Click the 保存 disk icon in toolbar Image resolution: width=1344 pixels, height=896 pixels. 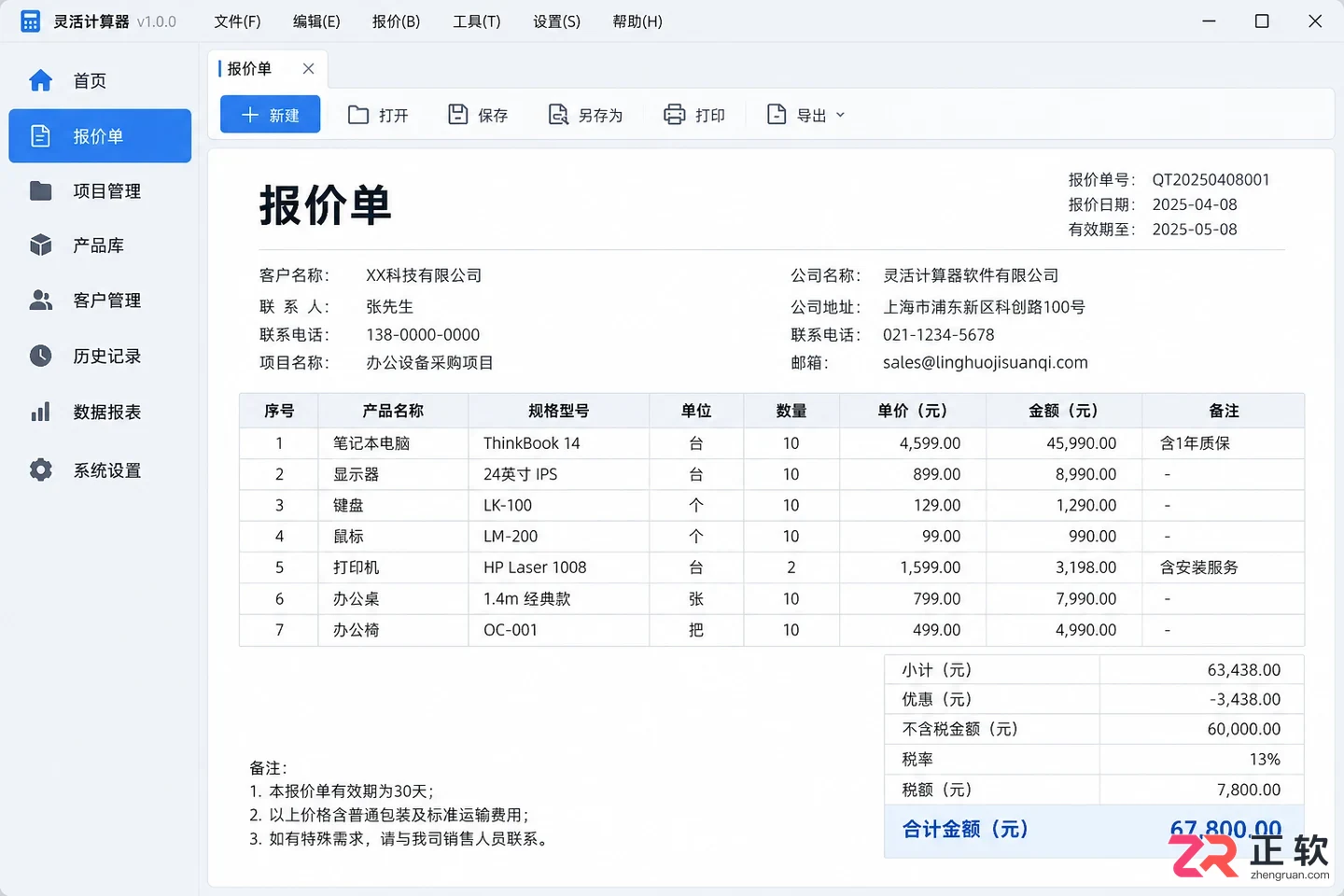[457, 115]
